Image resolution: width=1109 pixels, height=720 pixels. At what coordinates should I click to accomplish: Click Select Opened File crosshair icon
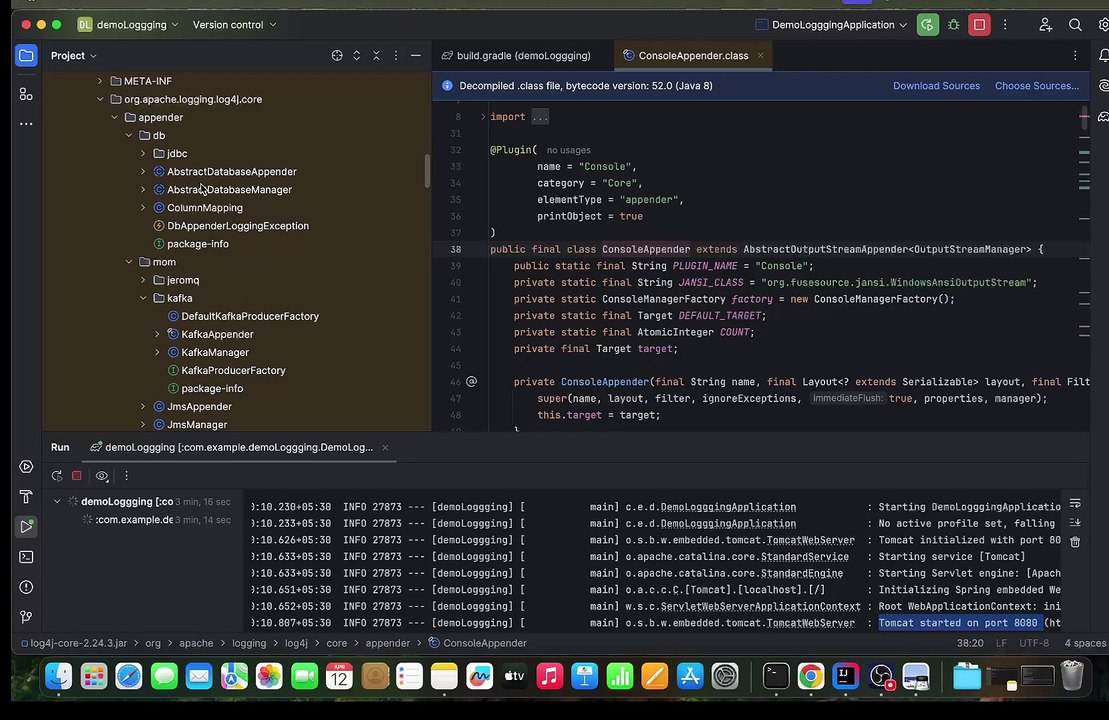pyautogui.click(x=337, y=55)
